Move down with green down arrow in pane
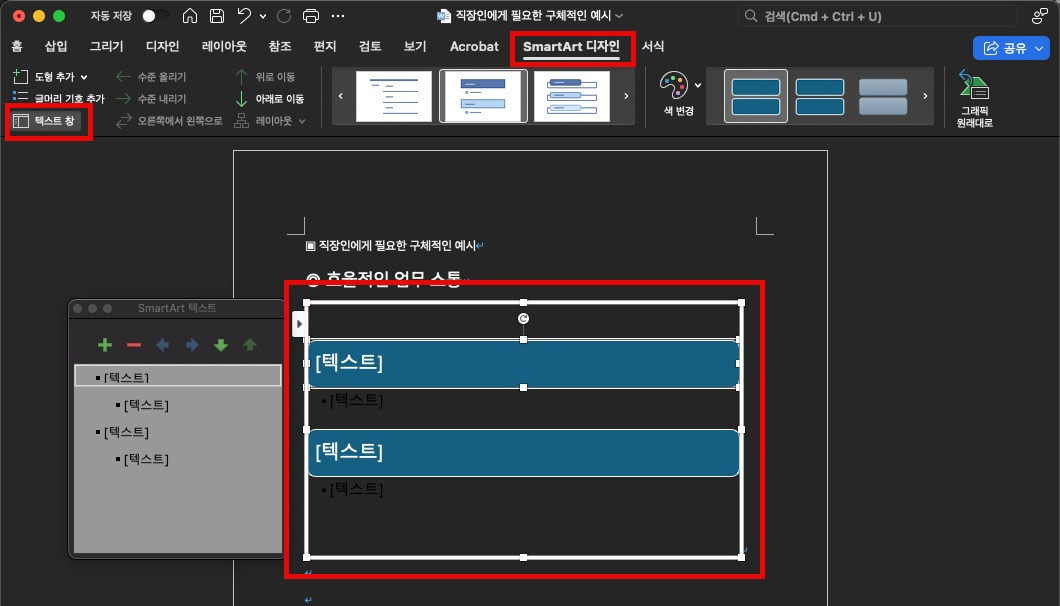This screenshot has height=606, width=1060. (x=221, y=345)
